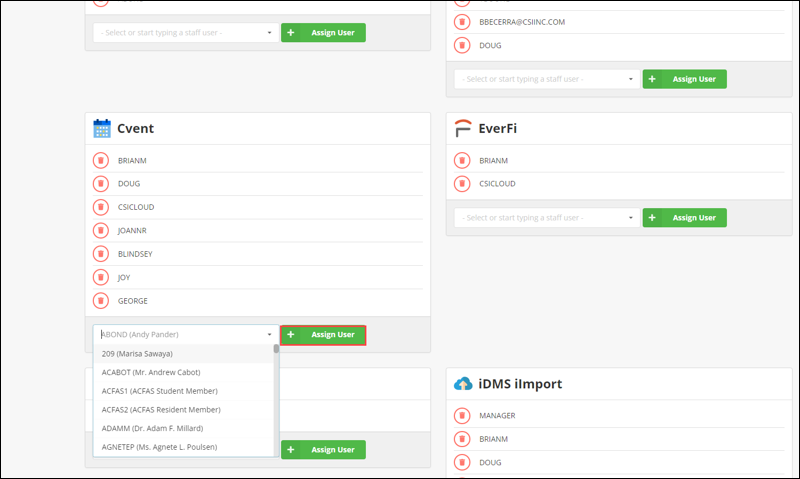Click the Cvent staff user search field
Viewport: 800px width, 479px height.
pos(180,335)
